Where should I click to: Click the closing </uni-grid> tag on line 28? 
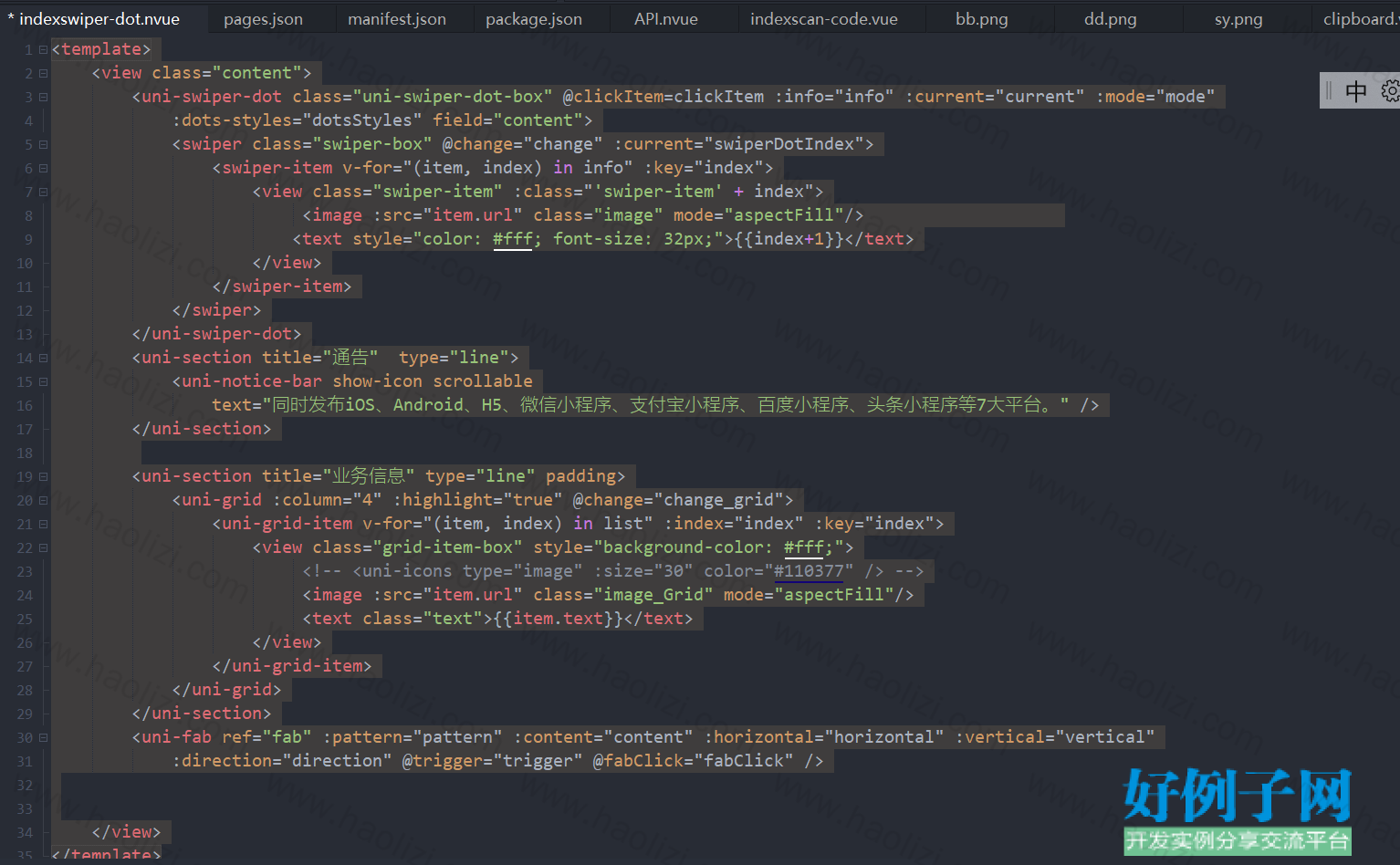pyautogui.click(x=226, y=690)
